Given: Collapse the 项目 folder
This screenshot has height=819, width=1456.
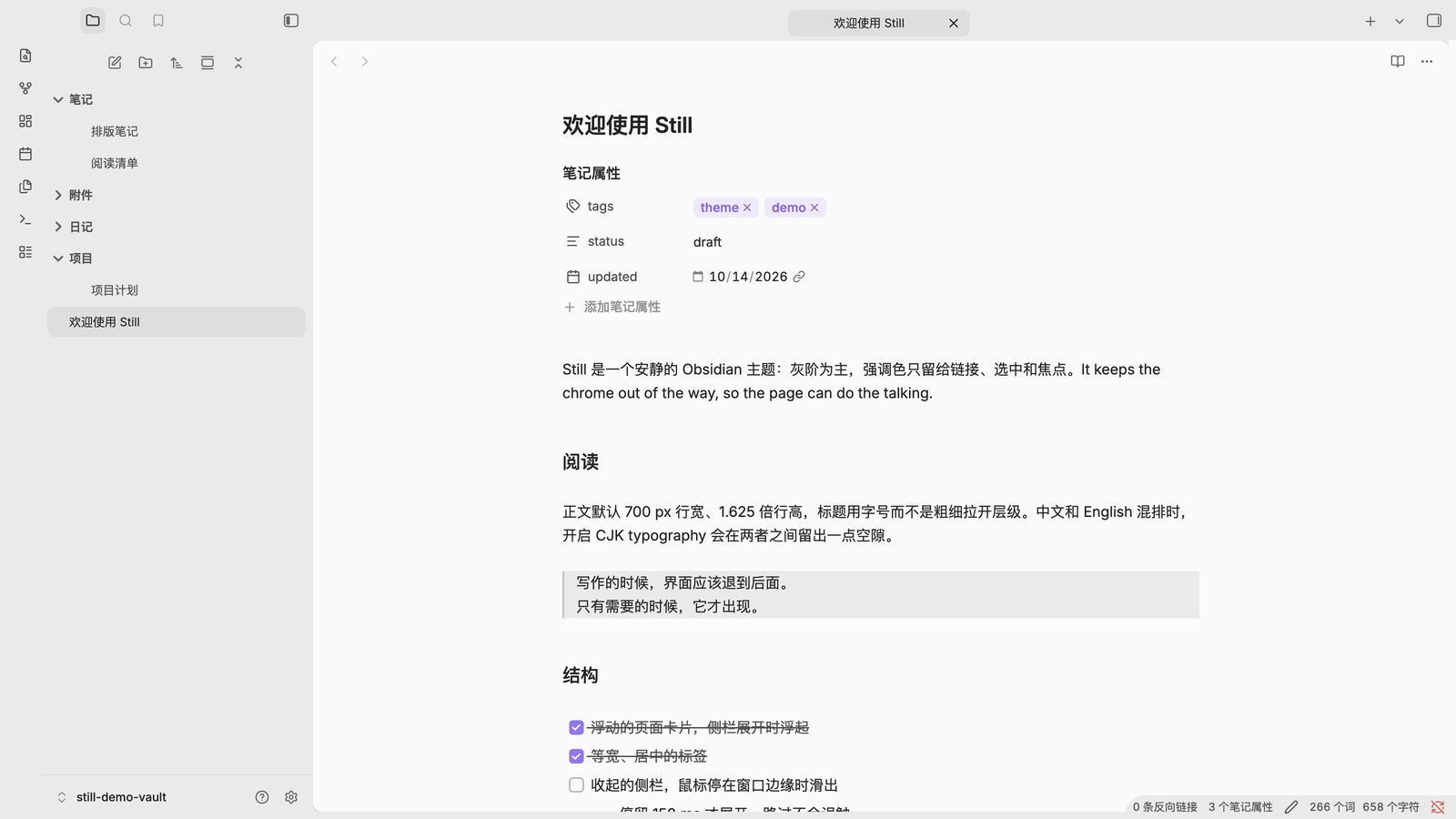Looking at the screenshot, I should tap(58, 259).
